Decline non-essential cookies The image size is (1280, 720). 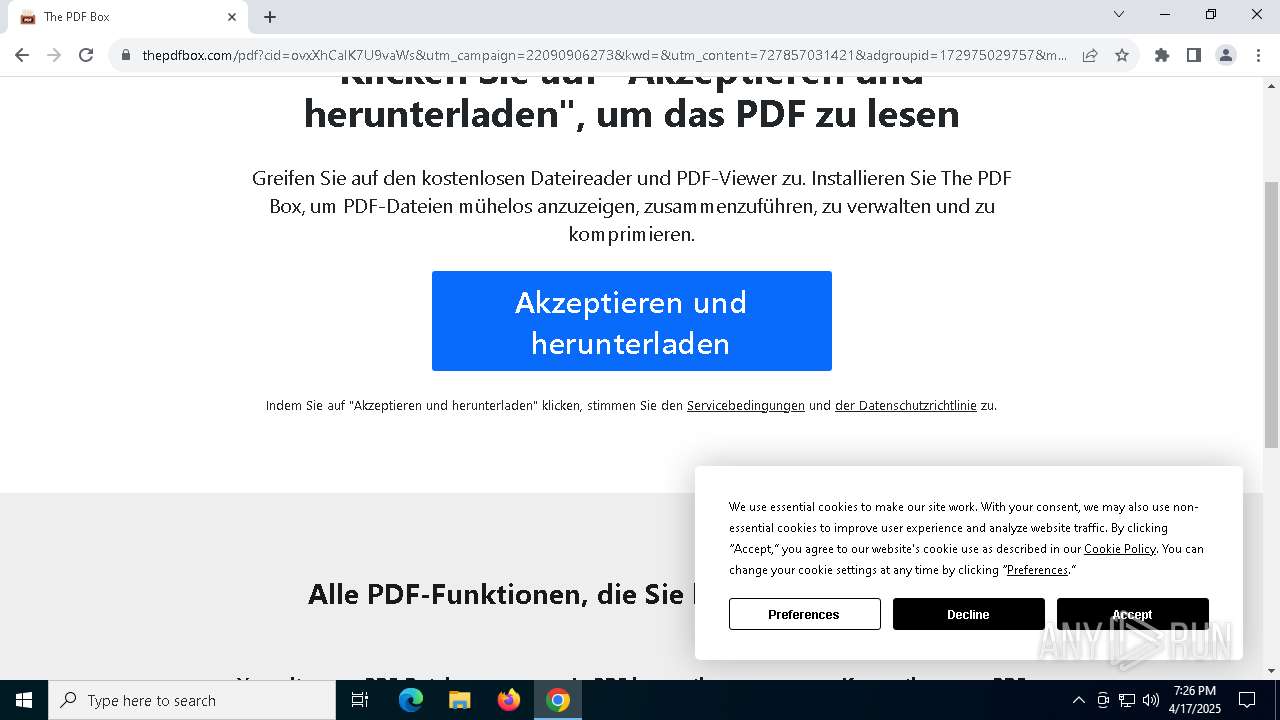click(x=969, y=614)
